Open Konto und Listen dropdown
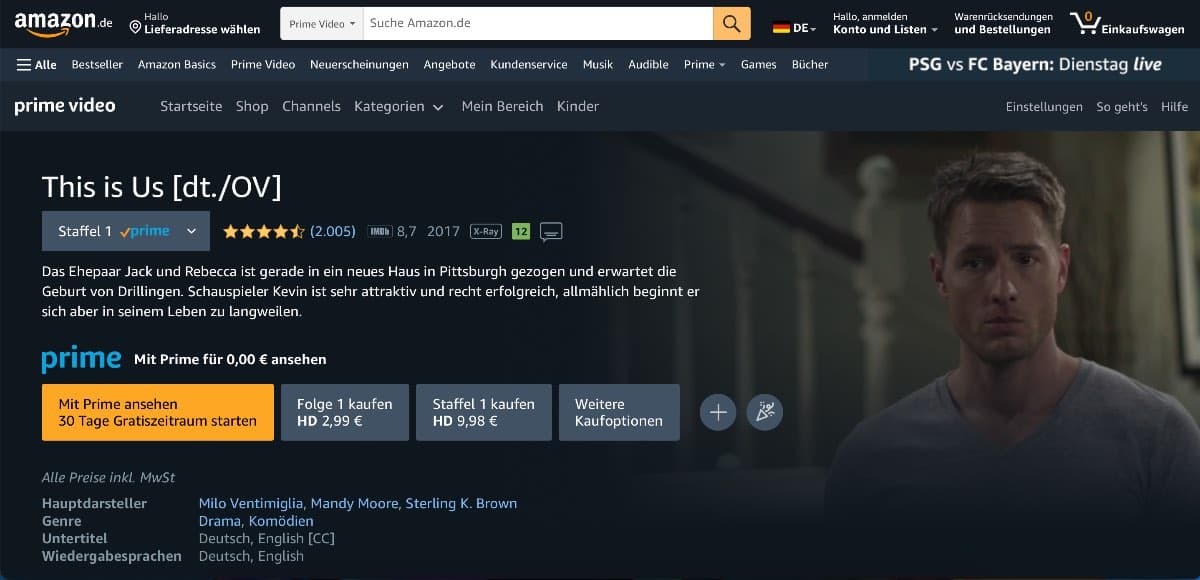This screenshot has height=580, width=1200. [x=885, y=23]
